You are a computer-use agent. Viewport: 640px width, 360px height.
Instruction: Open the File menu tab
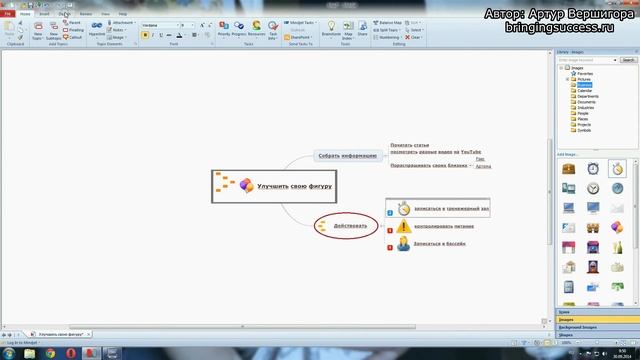[x=7, y=14]
